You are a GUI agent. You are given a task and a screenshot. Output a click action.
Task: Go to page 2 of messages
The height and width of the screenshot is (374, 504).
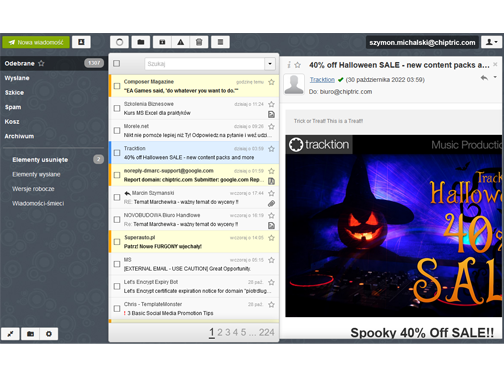pyautogui.click(x=220, y=332)
